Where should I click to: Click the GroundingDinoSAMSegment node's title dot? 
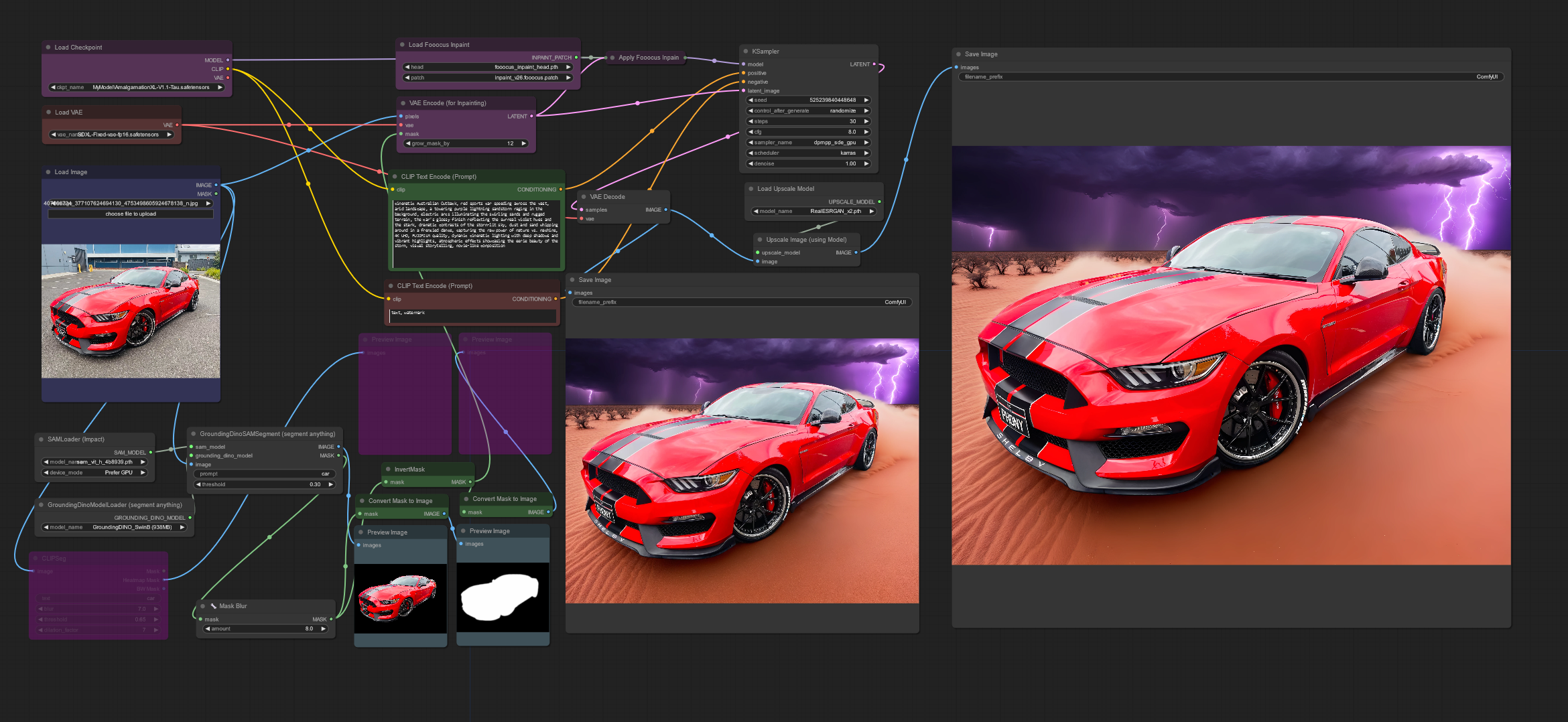coord(194,434)
